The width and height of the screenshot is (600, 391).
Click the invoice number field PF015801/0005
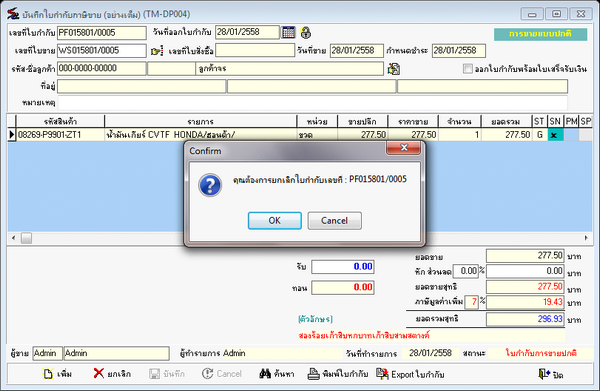[102, 33]
